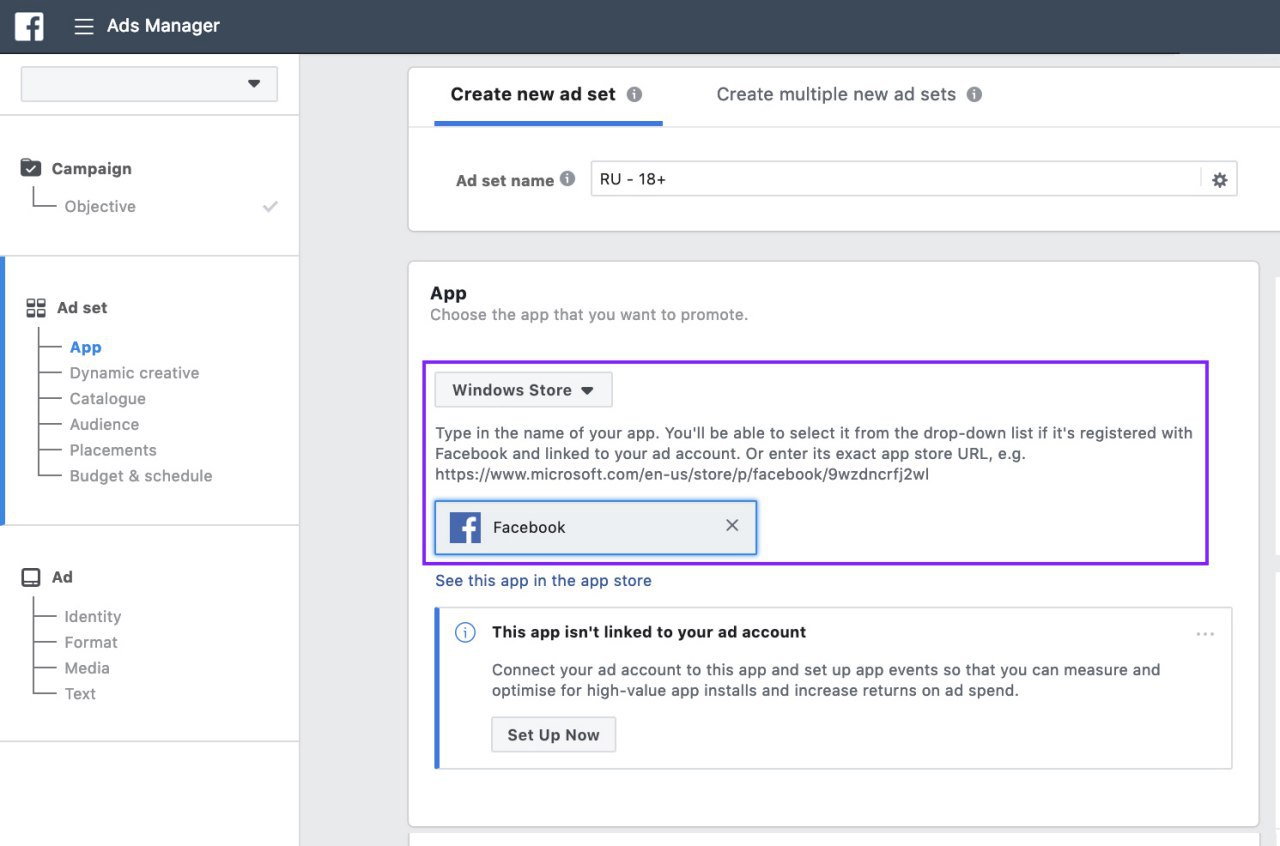Image resolution: width=1280 pixels, height=846 pixels.
Task: Click the Ad heading in sidebar
Action: [62, 577]
